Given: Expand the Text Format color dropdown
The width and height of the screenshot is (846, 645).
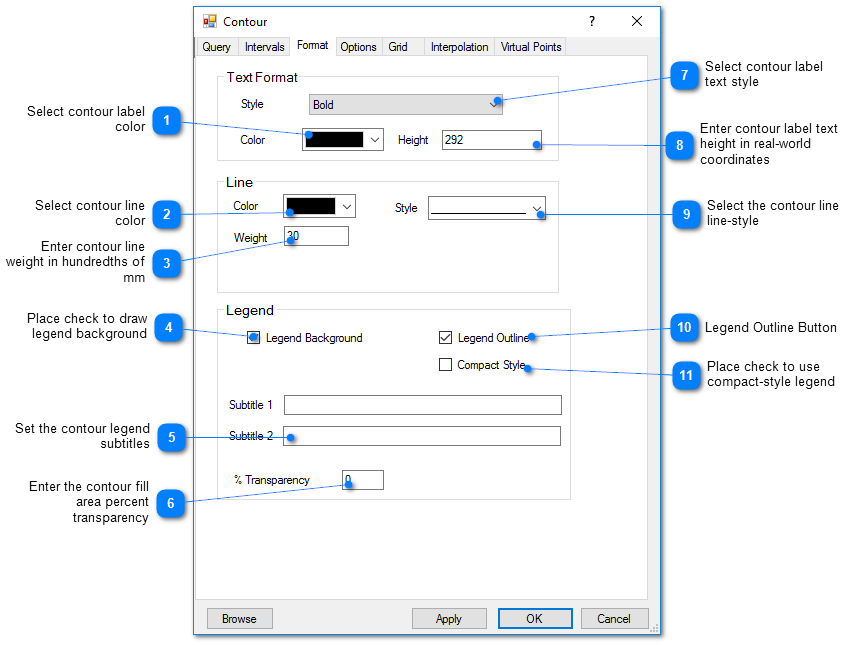Looking at the screenshot, I should click(375, 140).
